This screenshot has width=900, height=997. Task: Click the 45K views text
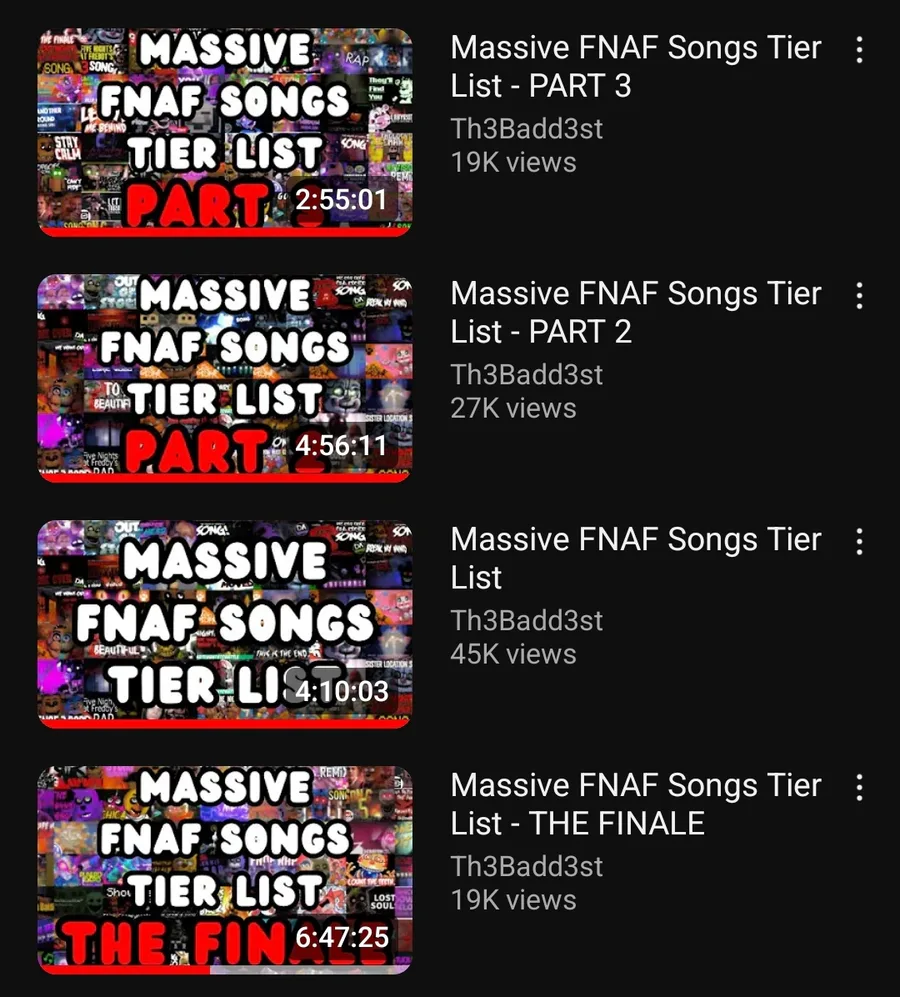tap(513, 654)
